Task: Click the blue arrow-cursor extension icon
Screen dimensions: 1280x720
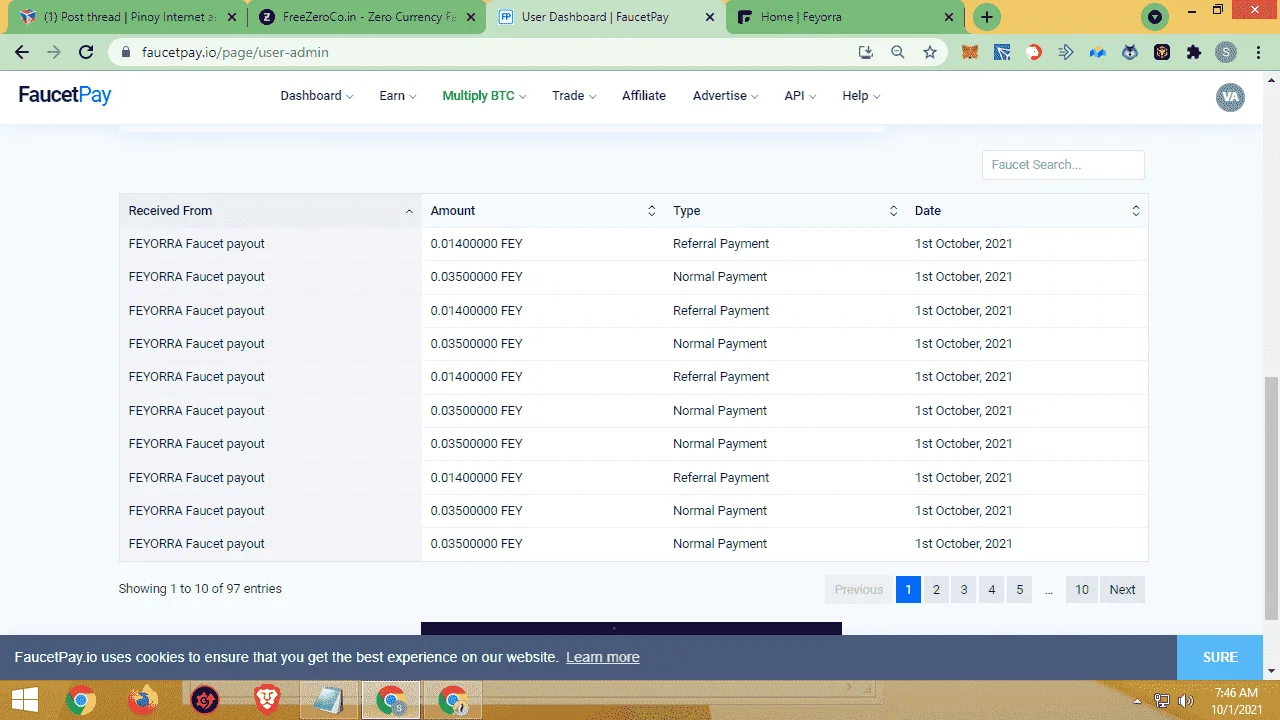Action: [1002, 52]
